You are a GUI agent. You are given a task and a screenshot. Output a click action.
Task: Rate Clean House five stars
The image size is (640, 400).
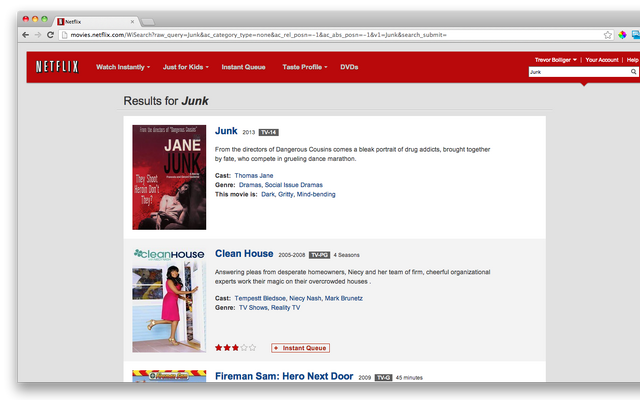click(x=253, y=348)
